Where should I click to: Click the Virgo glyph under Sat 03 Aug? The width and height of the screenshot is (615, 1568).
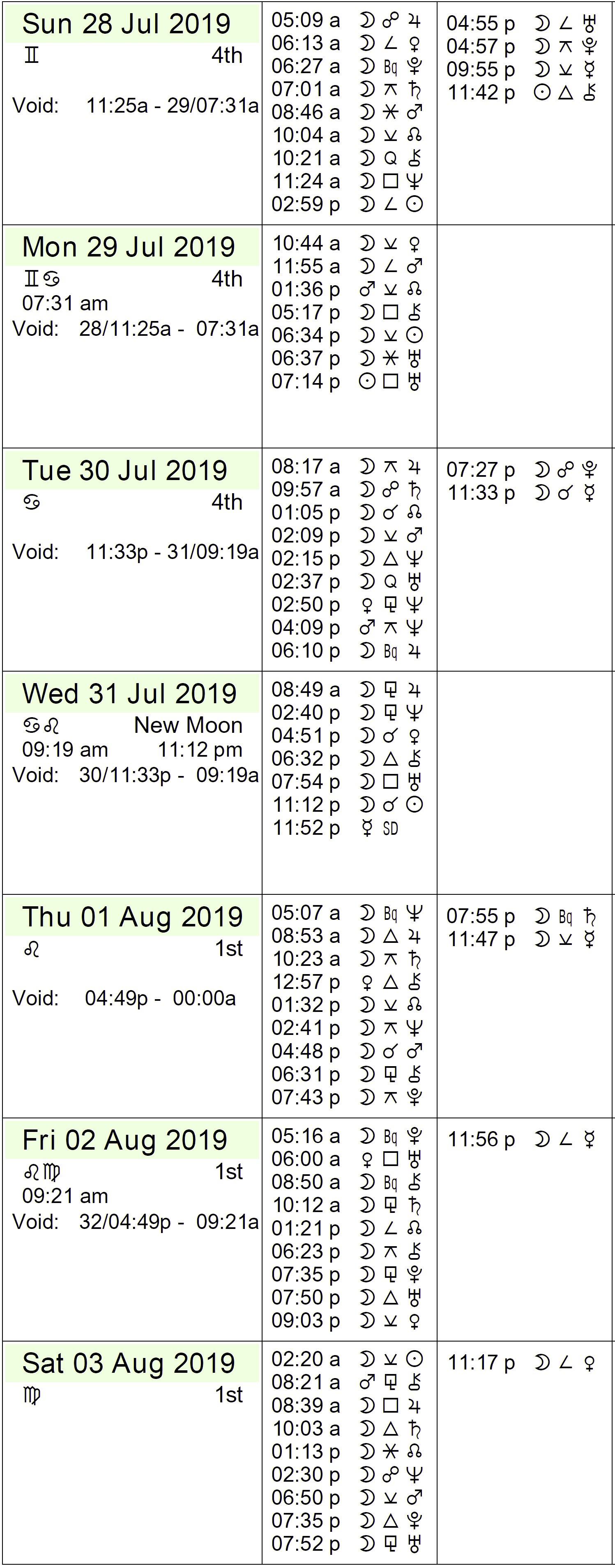point(32,1396)
